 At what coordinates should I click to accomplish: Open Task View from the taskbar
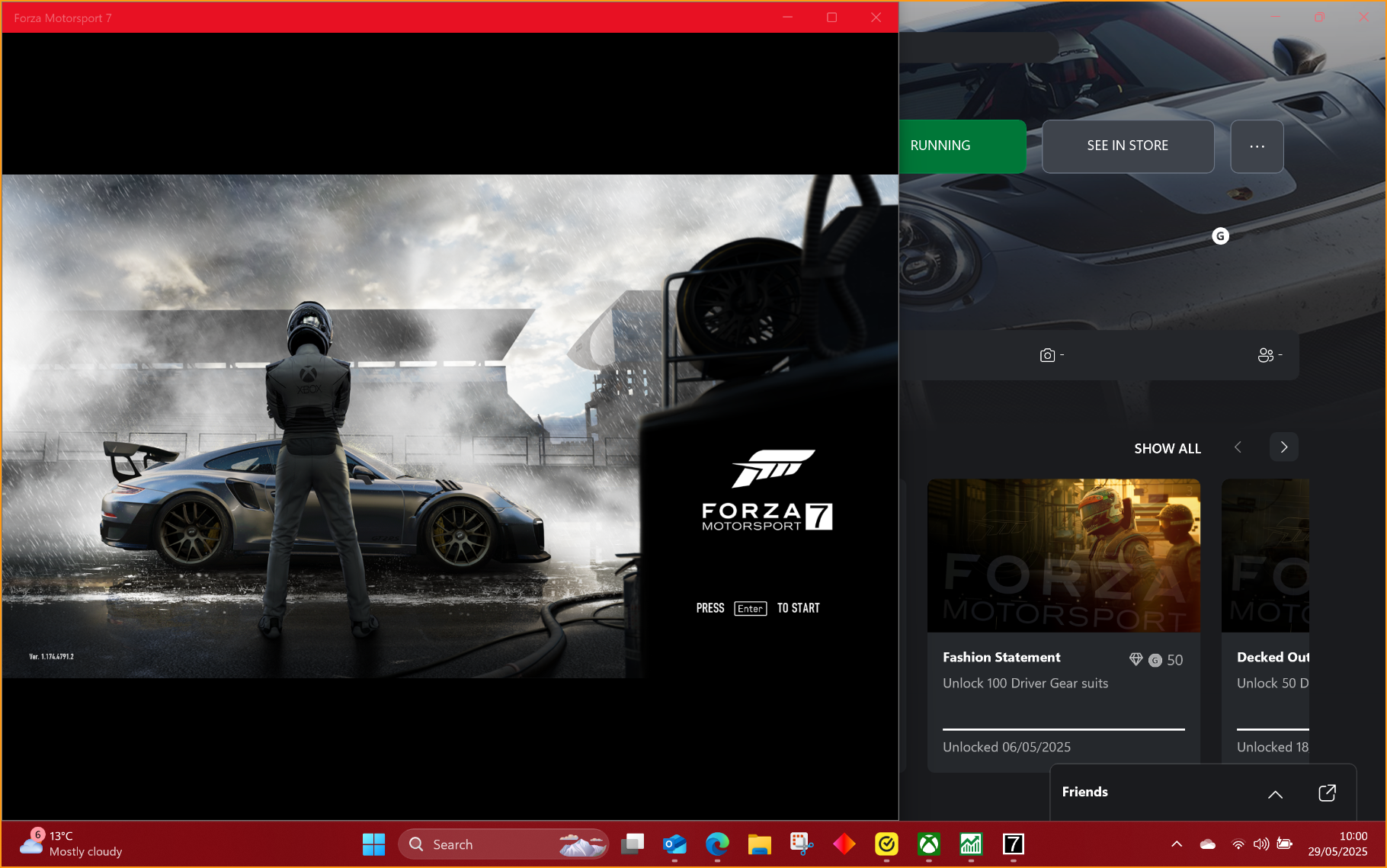(633, 844)
